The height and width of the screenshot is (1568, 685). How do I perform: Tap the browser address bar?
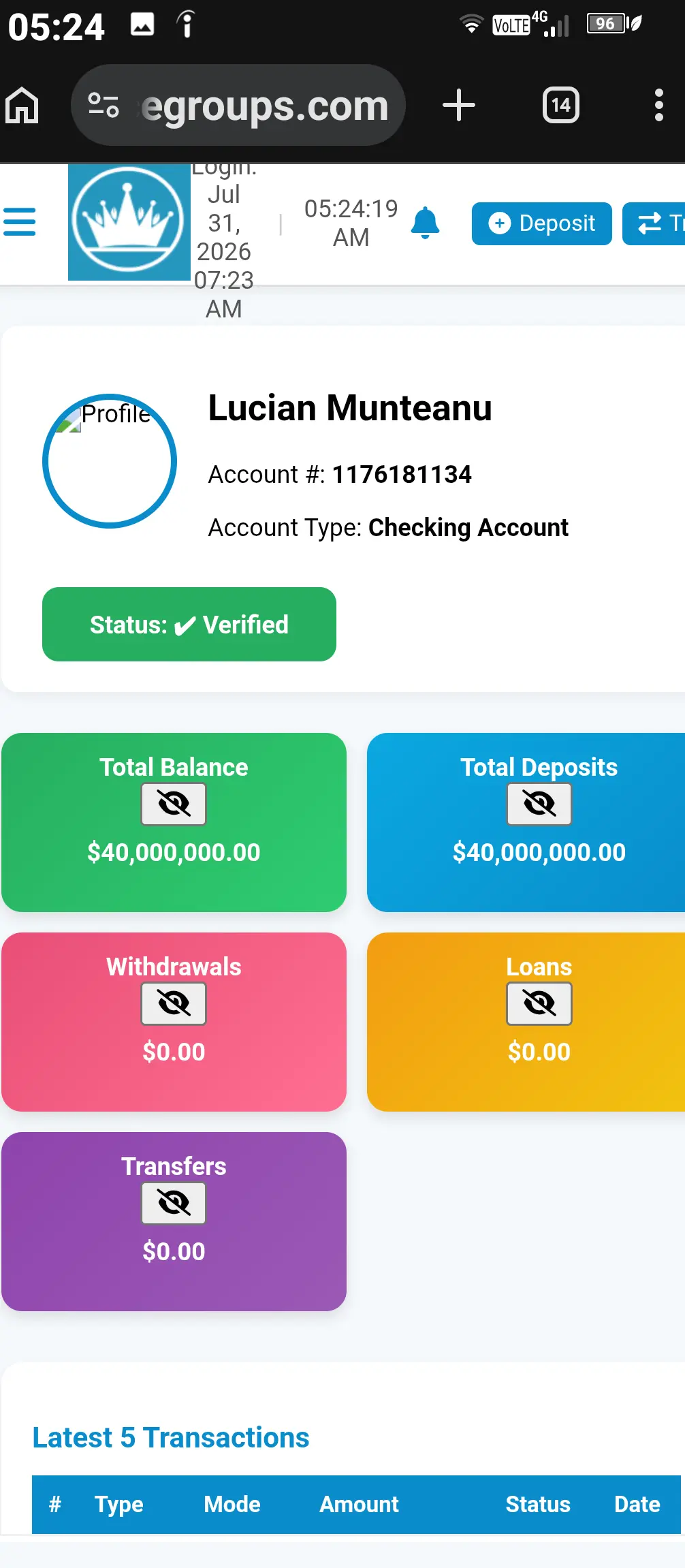tap(238, 106)
